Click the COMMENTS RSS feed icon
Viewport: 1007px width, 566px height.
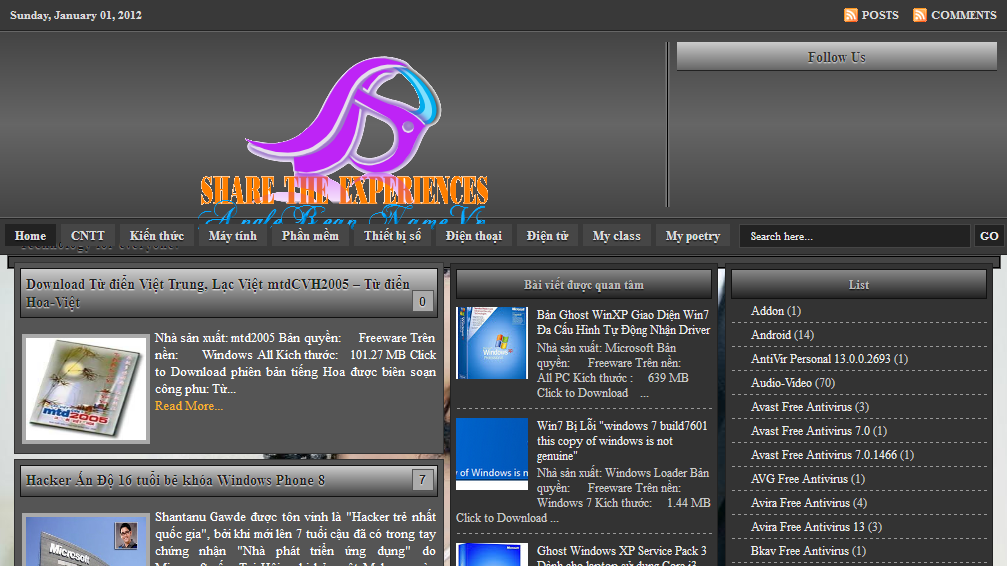pos(920,15)
